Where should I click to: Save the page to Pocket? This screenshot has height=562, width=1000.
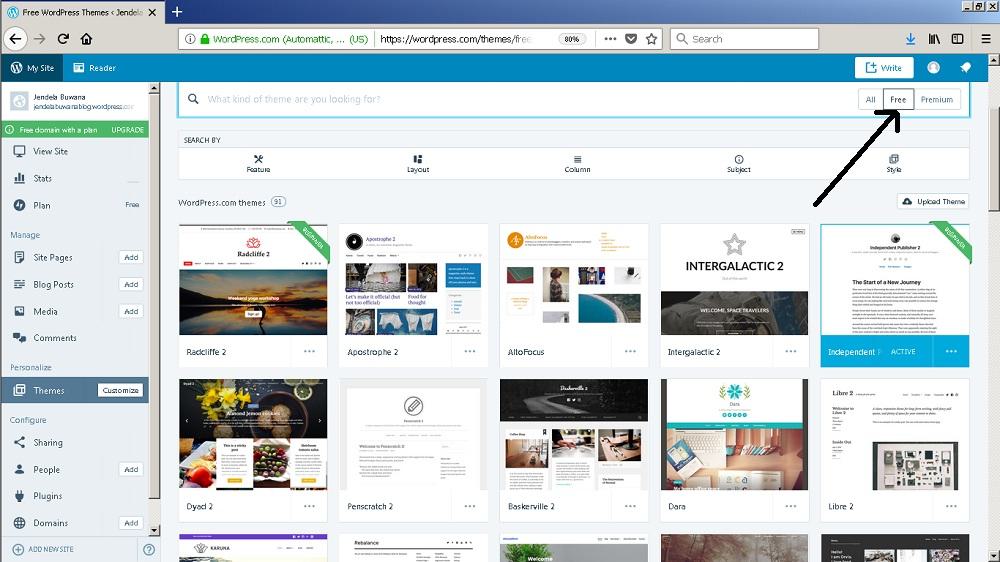click(x=631, y=39)
